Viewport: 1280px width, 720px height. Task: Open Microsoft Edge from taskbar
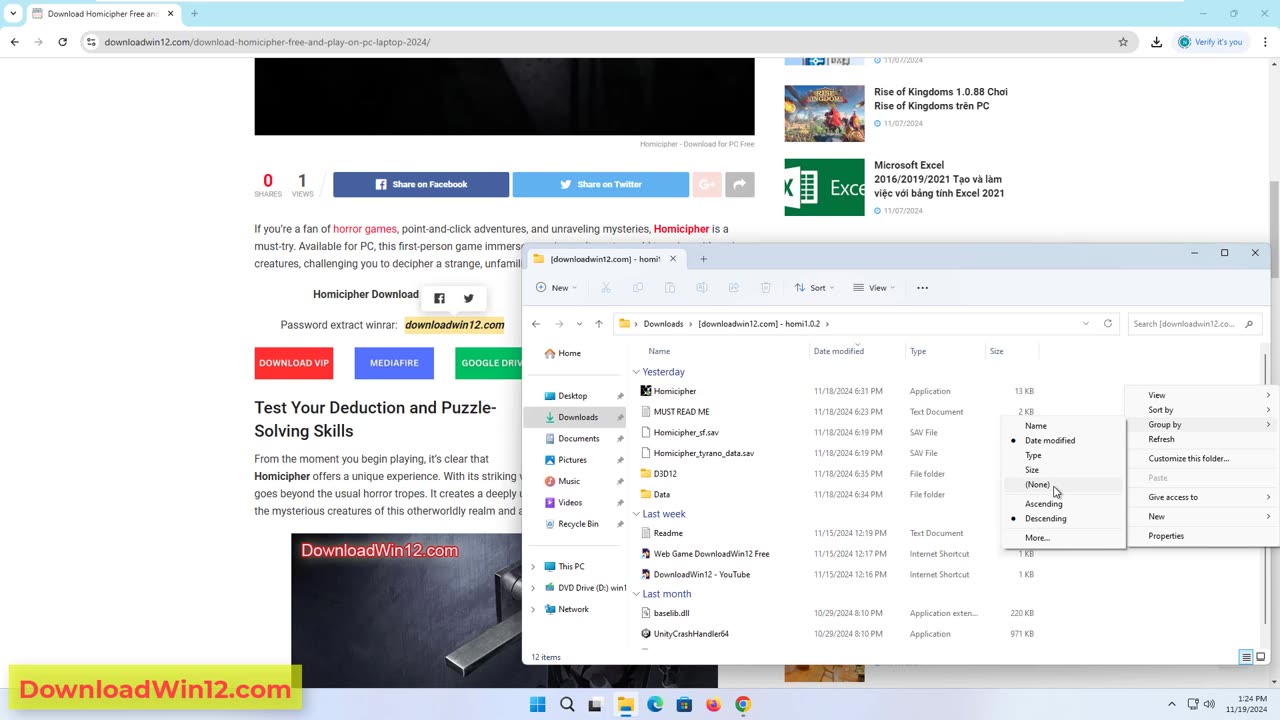pos(655,704)
